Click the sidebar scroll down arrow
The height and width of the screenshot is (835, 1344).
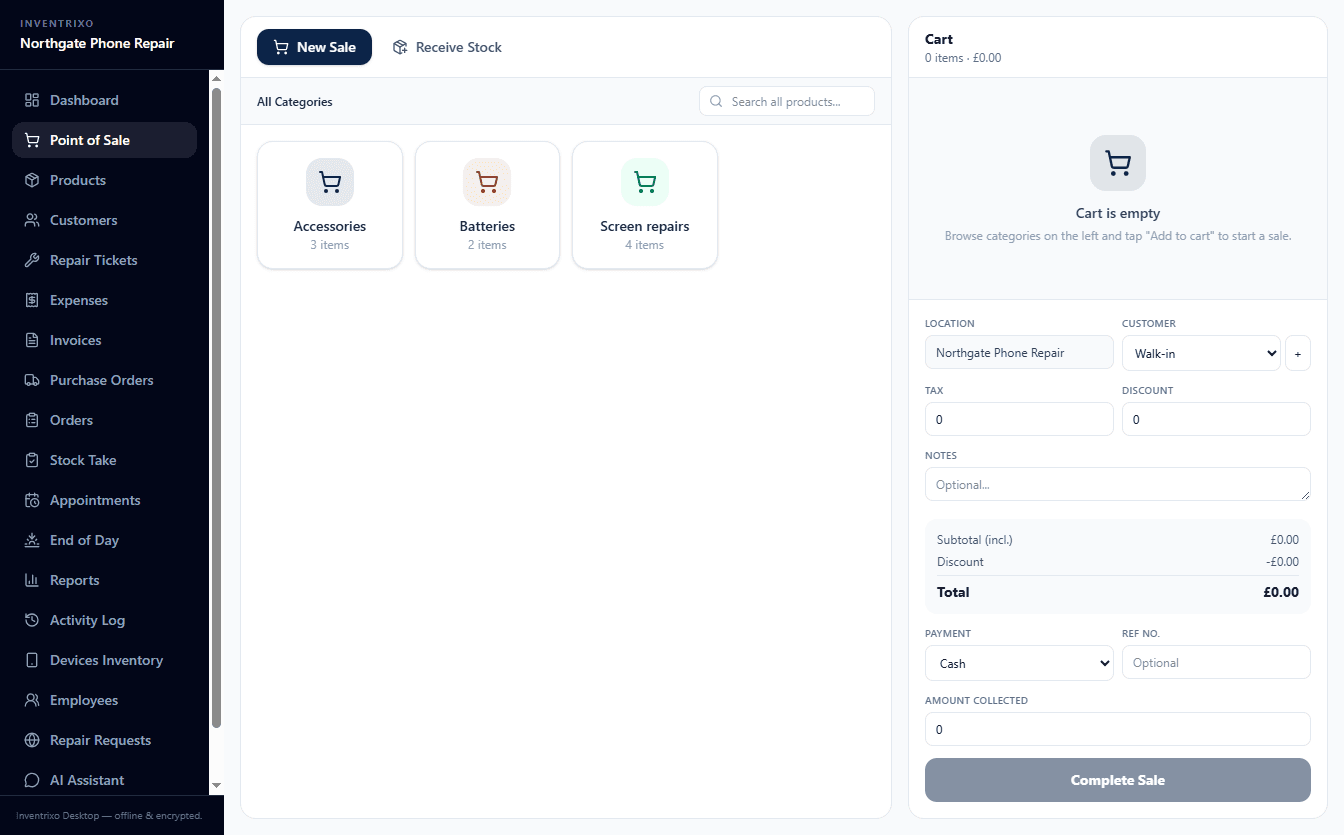[x=216, y=786]
